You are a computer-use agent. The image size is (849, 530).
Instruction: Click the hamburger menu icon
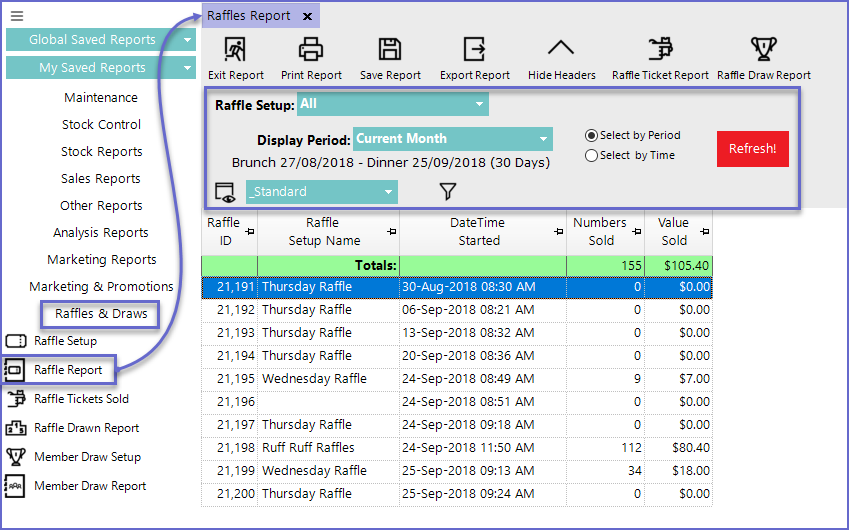[x=17, y=16]
